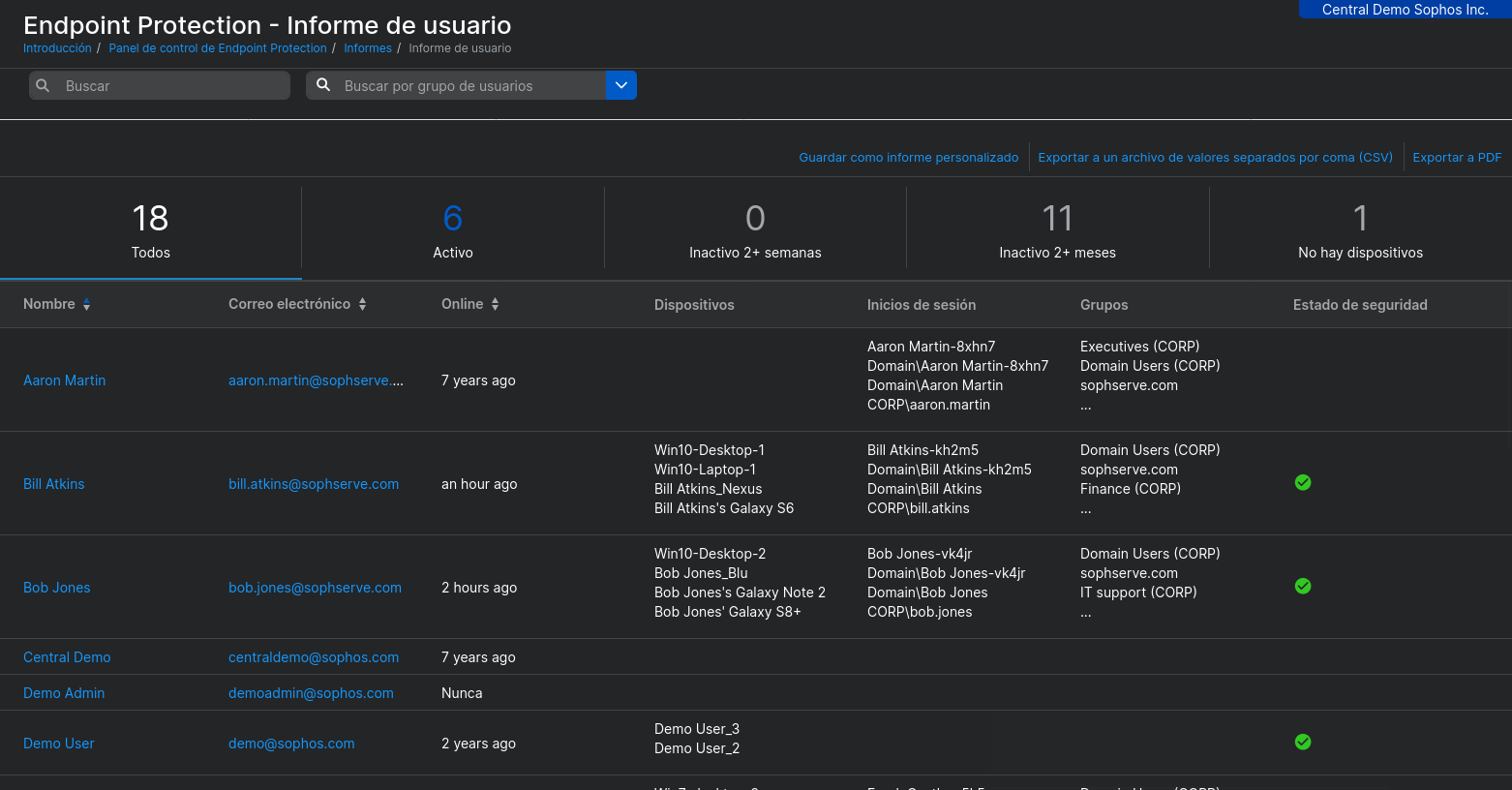The width and height of the screenshot is (1512, 790).
Task: Select the Inactivo 2+ meses tab
Action: [1057, 228]
